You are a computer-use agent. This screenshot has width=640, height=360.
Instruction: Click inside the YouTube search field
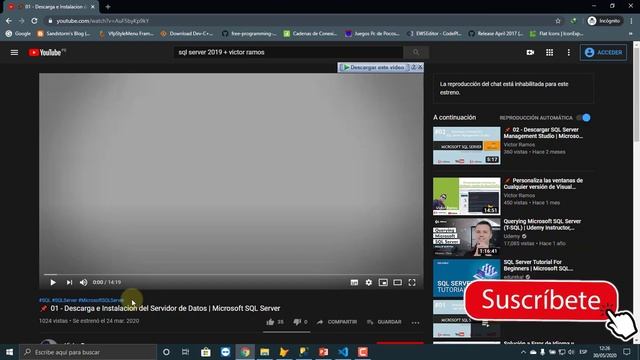point(288,52)
